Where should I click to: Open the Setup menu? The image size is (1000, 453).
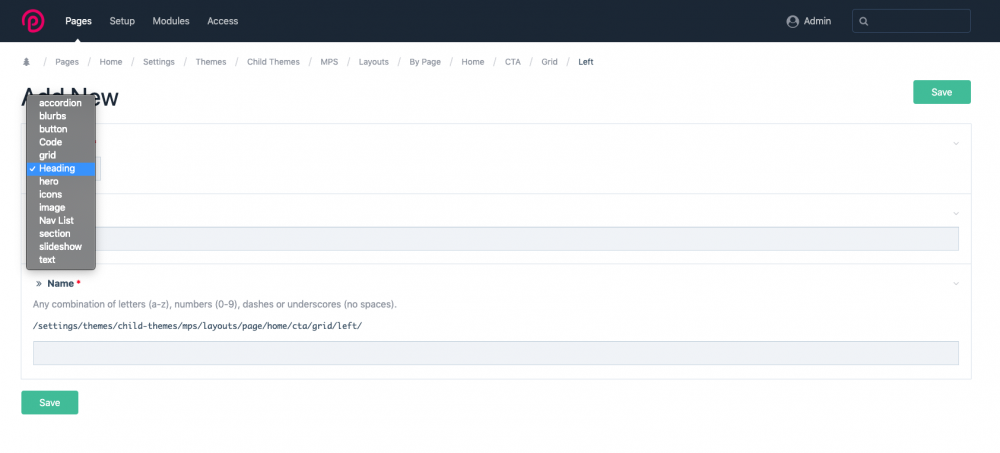point(122,21)
